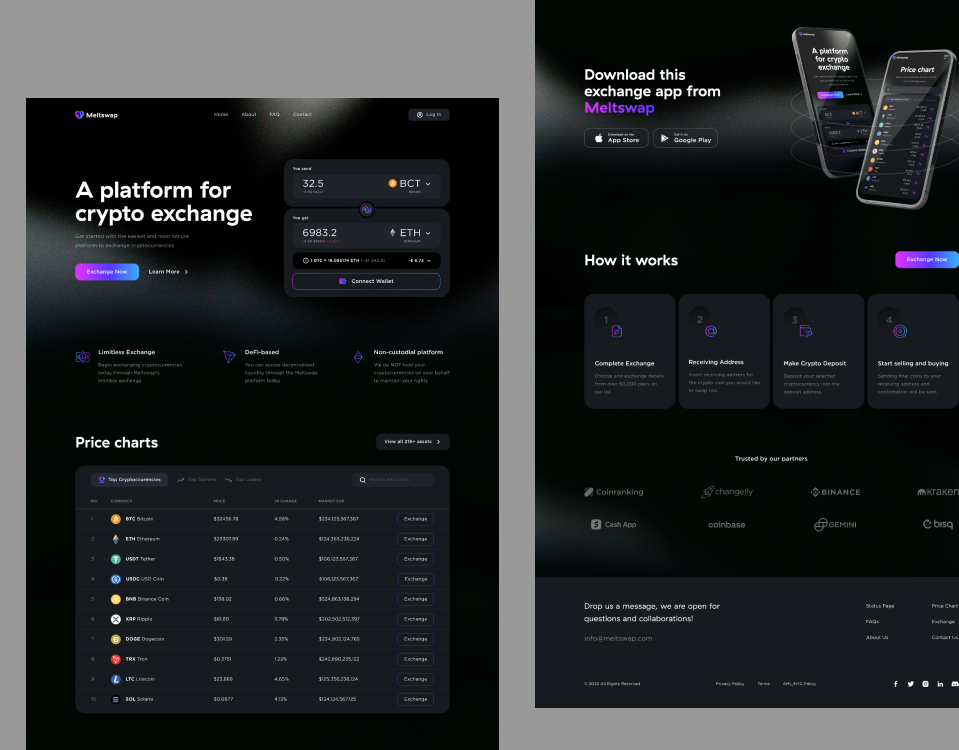This screenshot has width=959, height=750.
Task: Click the Ripple XRP icon
Action: pos(116,619)
